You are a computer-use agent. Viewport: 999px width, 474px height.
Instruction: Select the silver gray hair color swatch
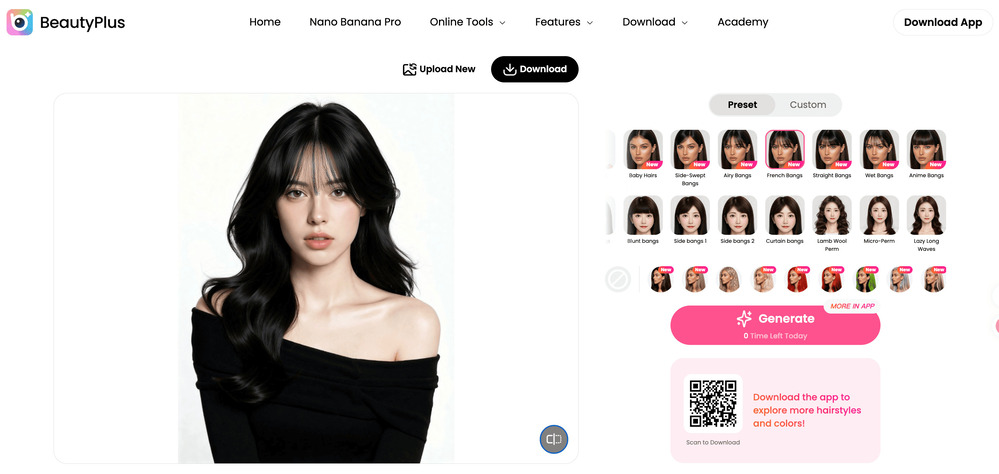[900, 279]
